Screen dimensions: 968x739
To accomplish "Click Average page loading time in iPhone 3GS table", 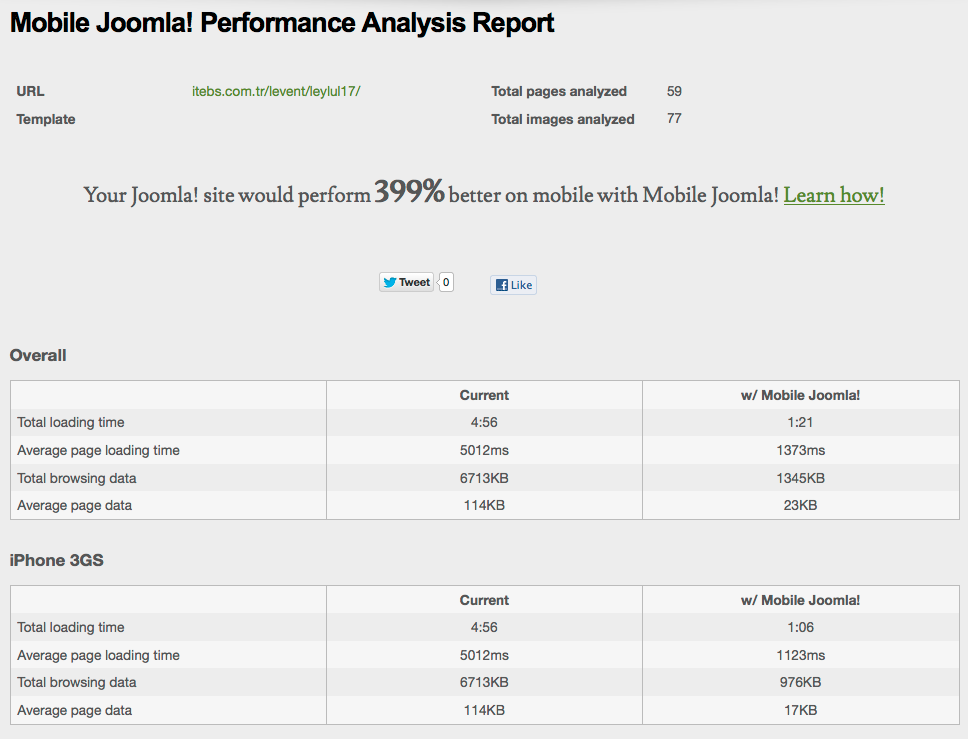I will click(x=98, y=655).
